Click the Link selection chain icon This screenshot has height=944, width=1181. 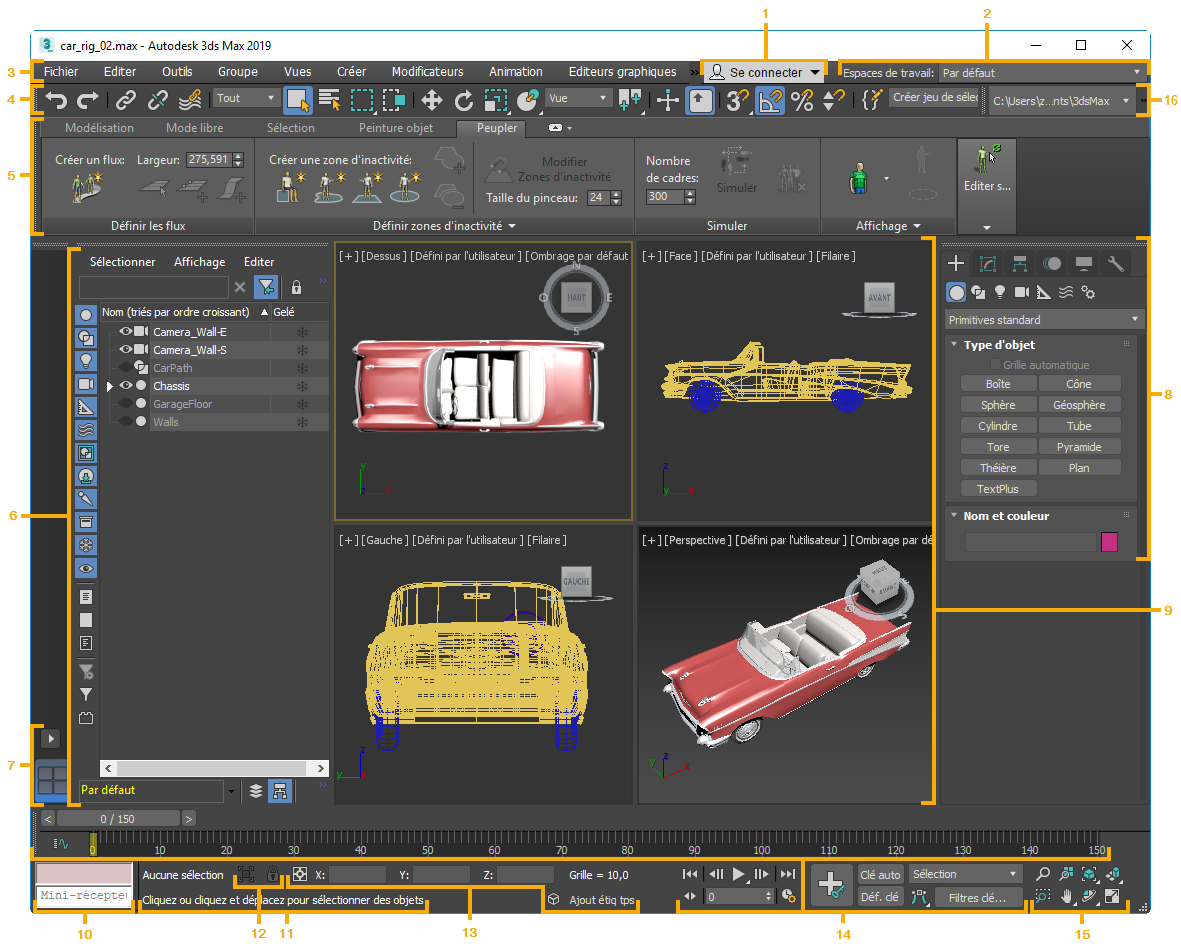(x=125, y=99)
